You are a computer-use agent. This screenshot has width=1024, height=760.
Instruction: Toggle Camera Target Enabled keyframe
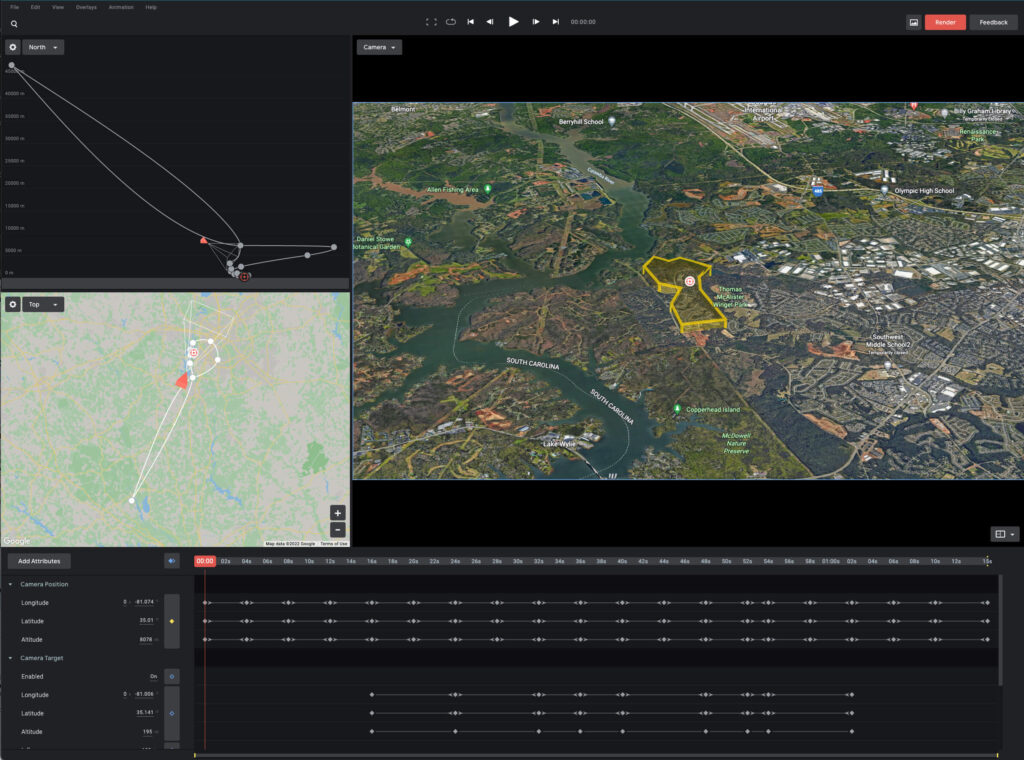tap(172, 677)
